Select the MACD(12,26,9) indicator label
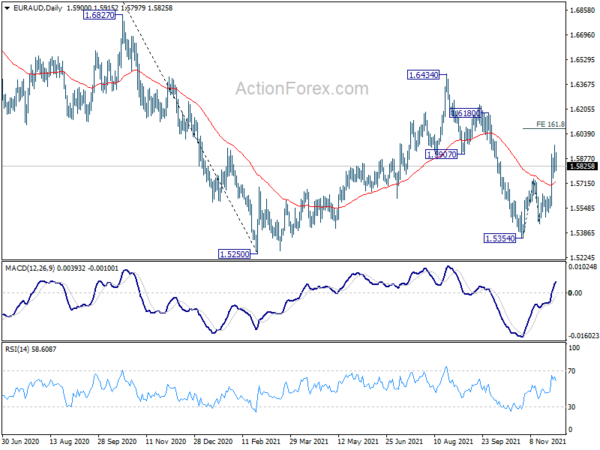This screenshot has width=600, height=450. coord(62,269)
